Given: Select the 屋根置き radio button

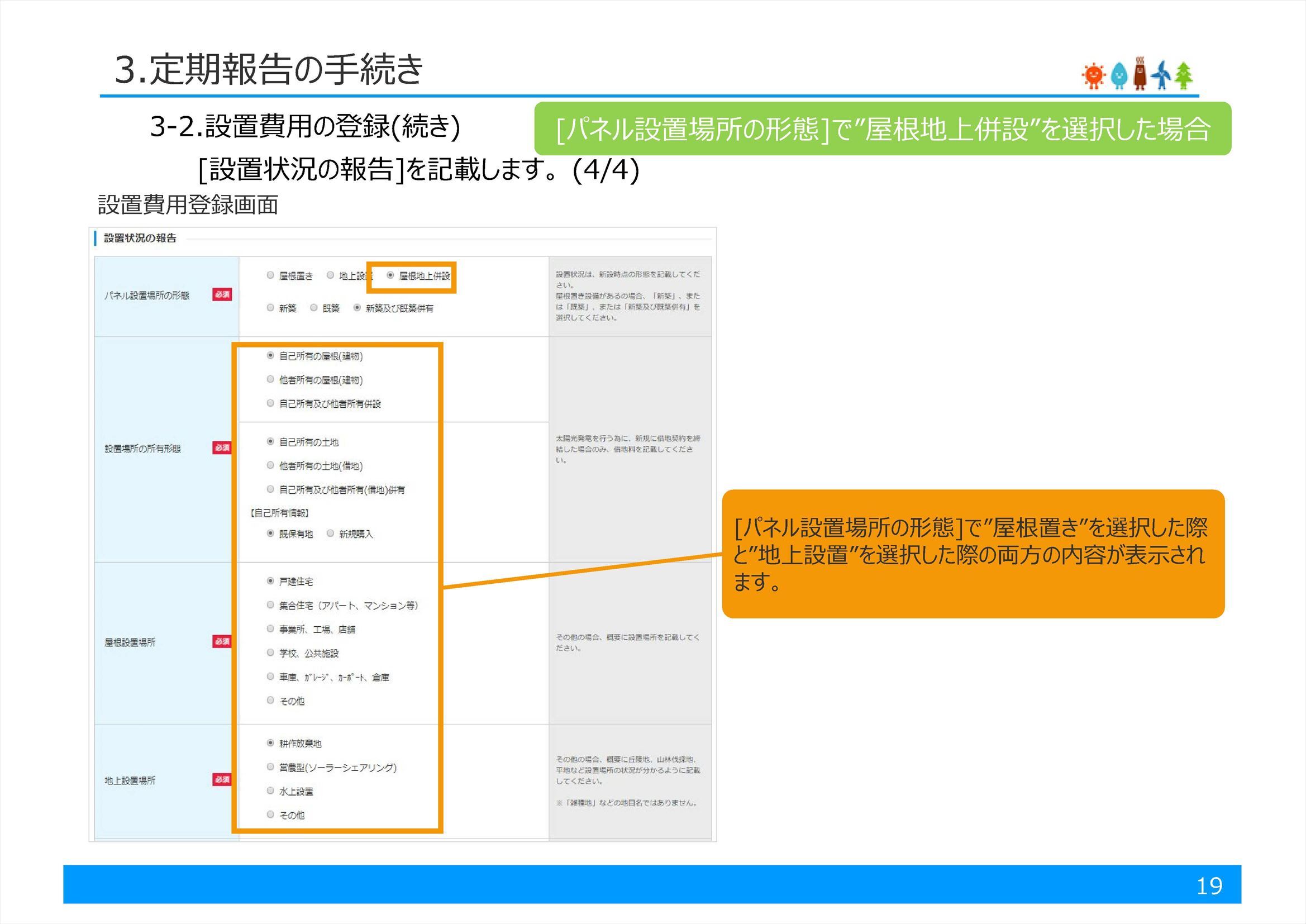Looking at the screenshot, I should [x=271, y=275].
